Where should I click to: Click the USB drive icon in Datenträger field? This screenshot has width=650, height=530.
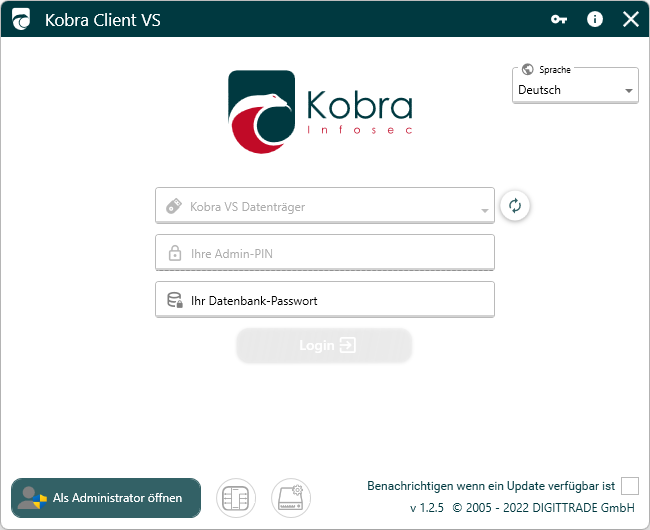click(174, 206)
